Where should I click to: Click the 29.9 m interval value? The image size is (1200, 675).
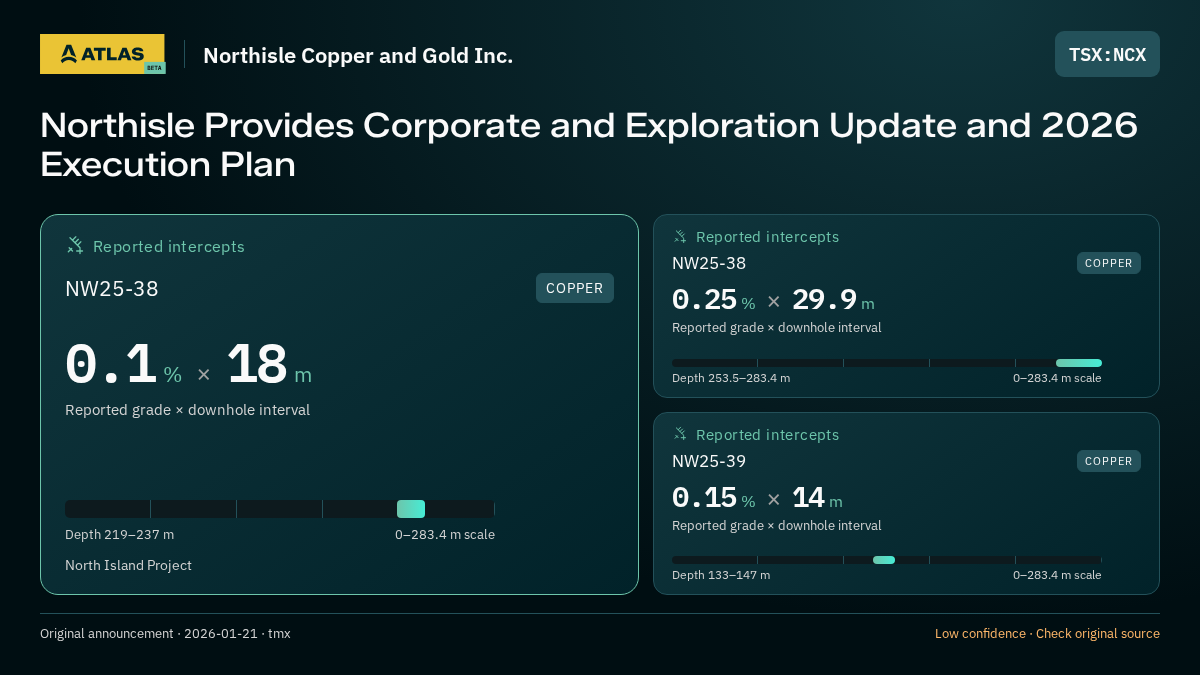click(x=833, y=300)
